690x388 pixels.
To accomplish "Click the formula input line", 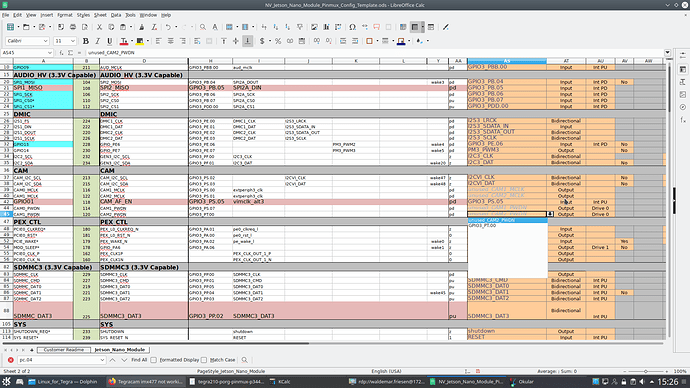I will (374, 53).
